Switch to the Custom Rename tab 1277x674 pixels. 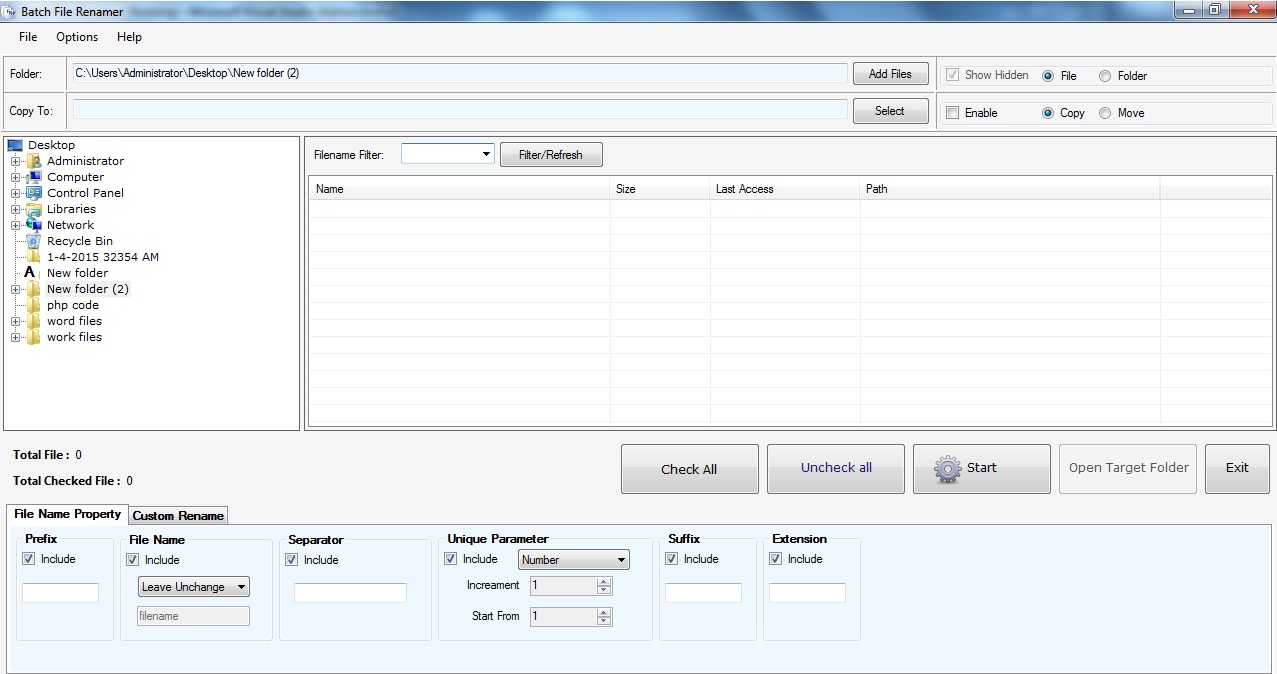179,516
